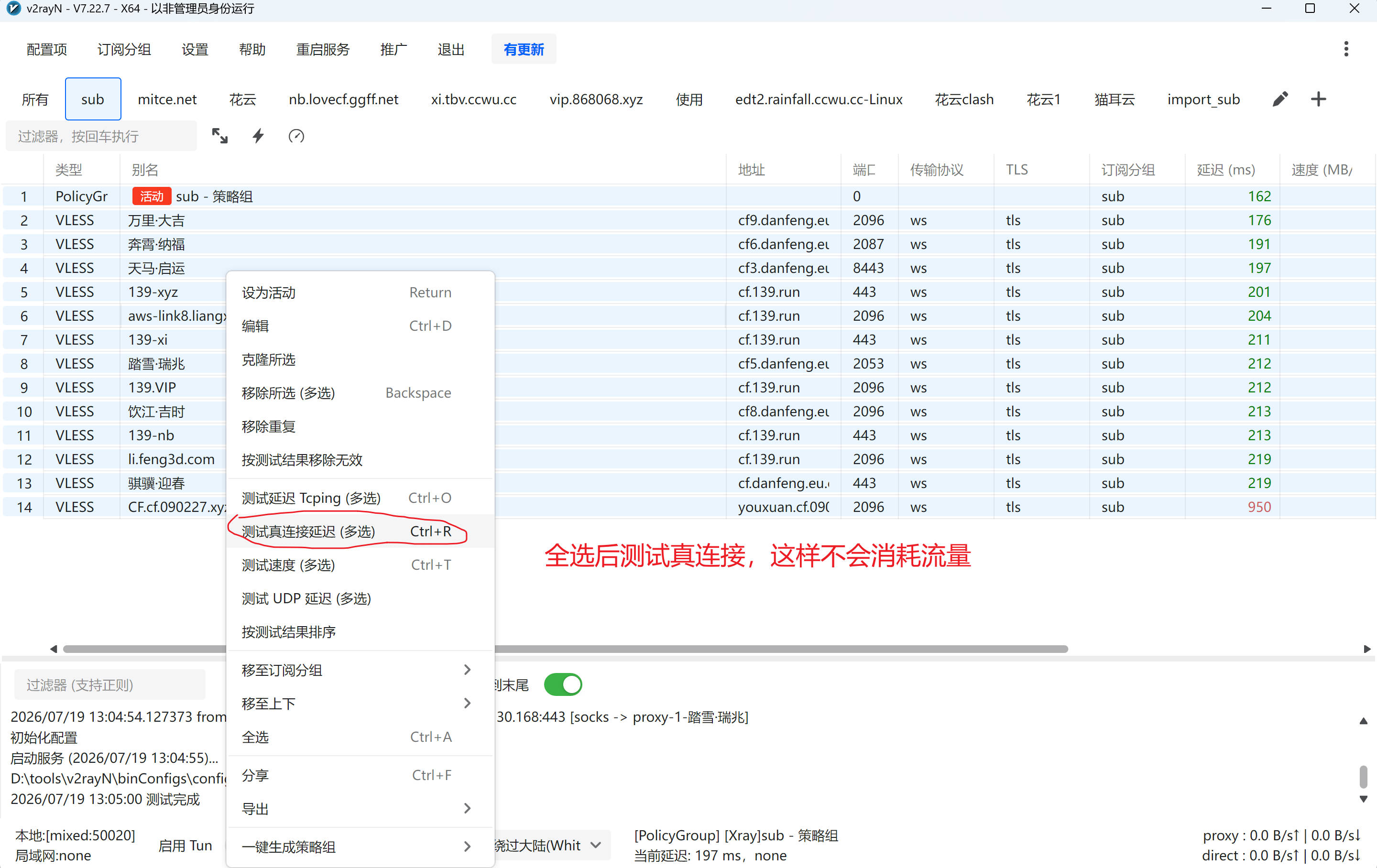Choose 测试速度 (多选) menu item

pyautogui.click(x=360, y=565)
